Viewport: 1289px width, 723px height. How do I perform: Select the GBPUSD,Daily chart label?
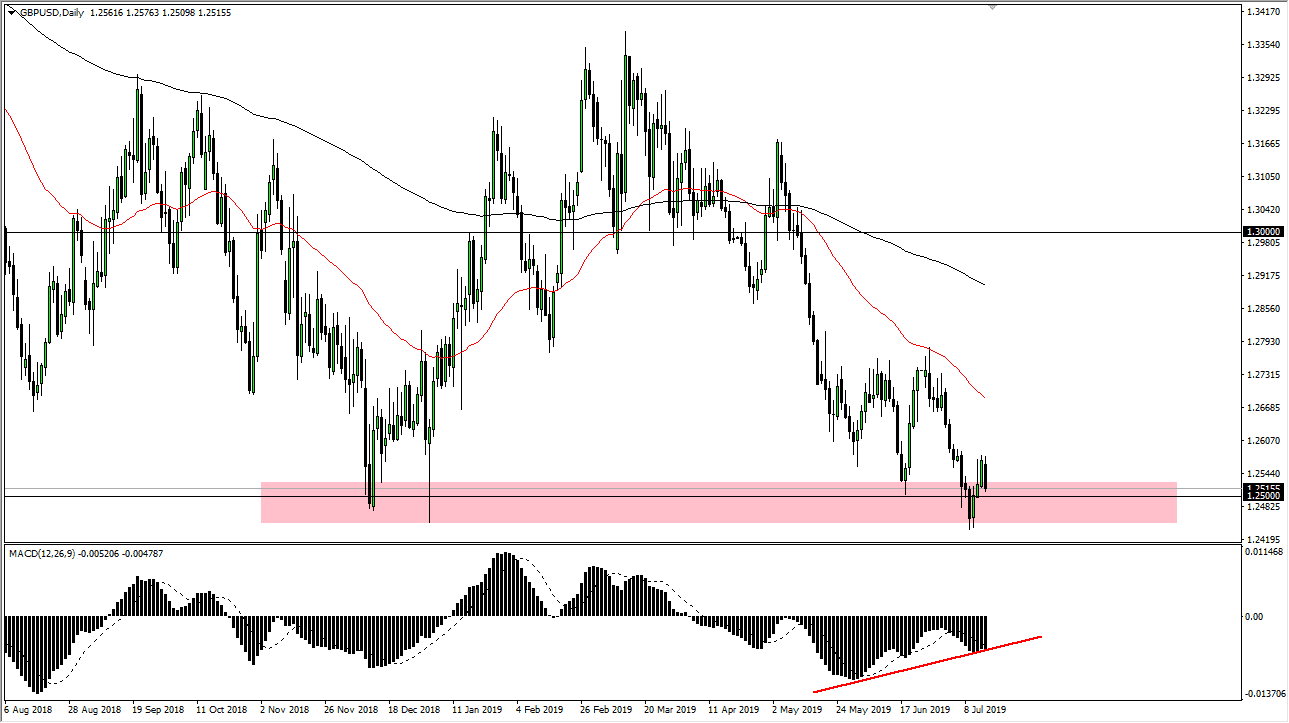coord(50,11)
